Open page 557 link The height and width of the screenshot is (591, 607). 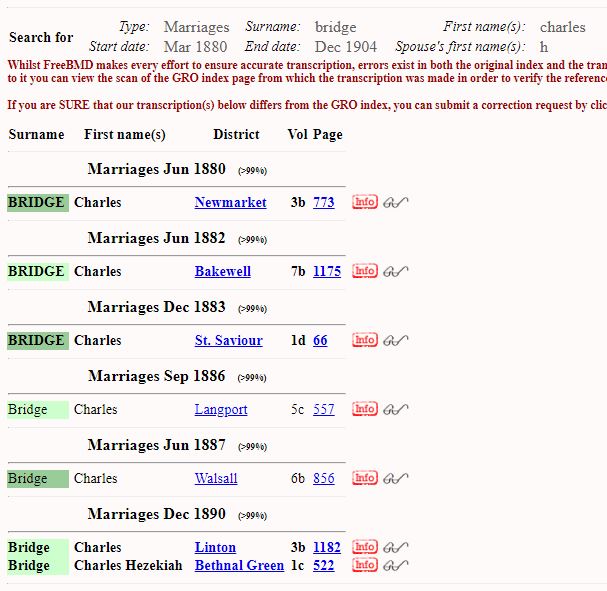(324, 409)
